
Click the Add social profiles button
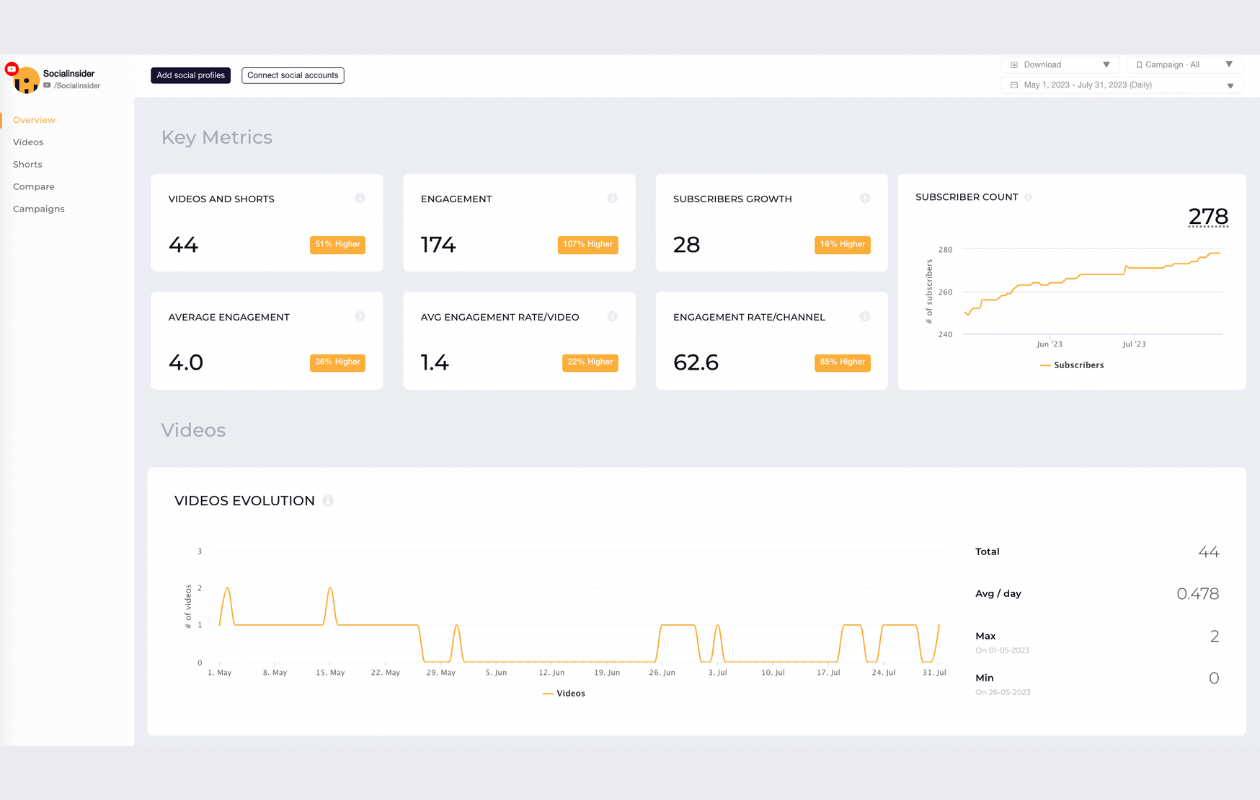coord(191,75)
